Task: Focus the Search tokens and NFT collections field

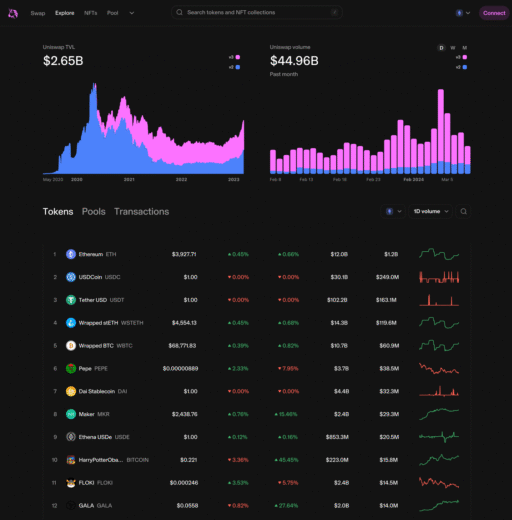Action: pyautogui.click(x=257, y=12)
